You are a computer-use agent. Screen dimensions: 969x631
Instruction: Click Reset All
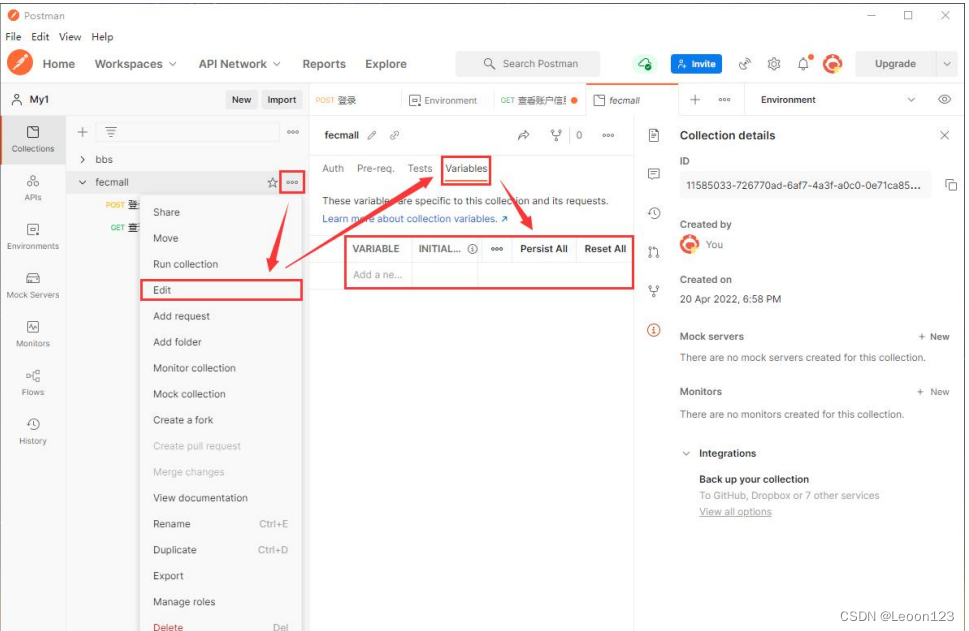(x=605, y=248)
